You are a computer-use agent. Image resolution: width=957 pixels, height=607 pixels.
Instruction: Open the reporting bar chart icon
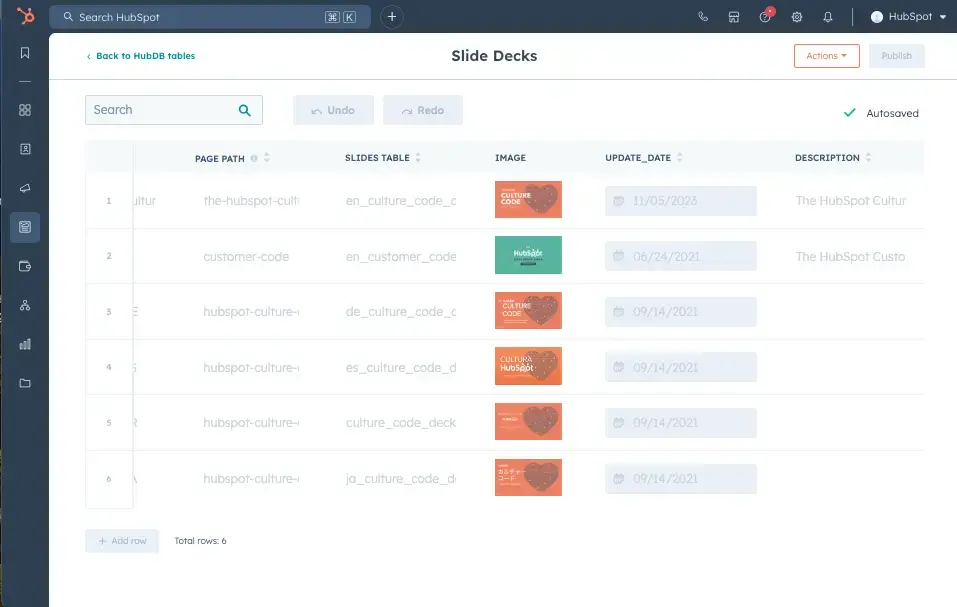[25, 344]
